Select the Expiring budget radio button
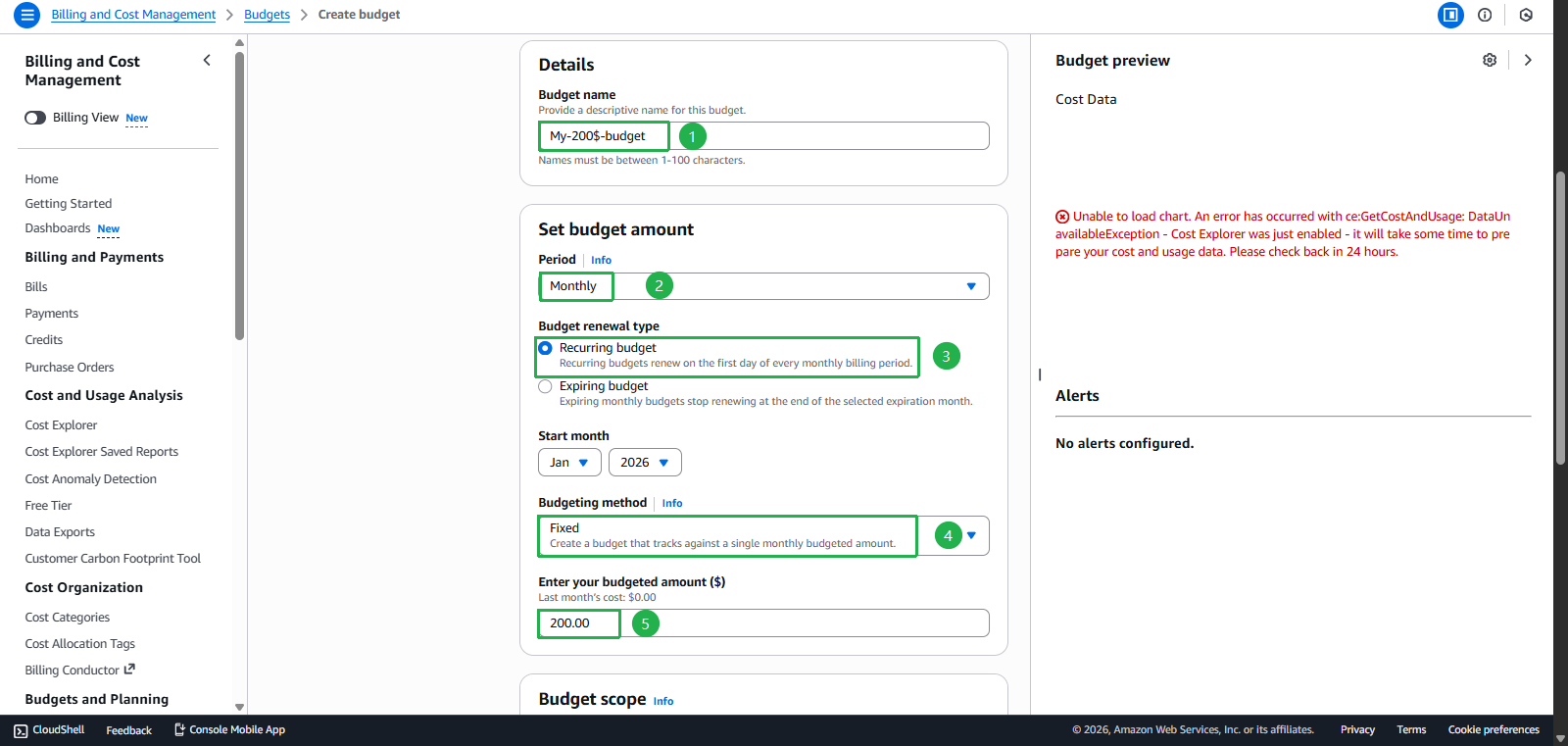Image resolution: width=1568 pixels, height=746 pixels. [x=546, y=386]
